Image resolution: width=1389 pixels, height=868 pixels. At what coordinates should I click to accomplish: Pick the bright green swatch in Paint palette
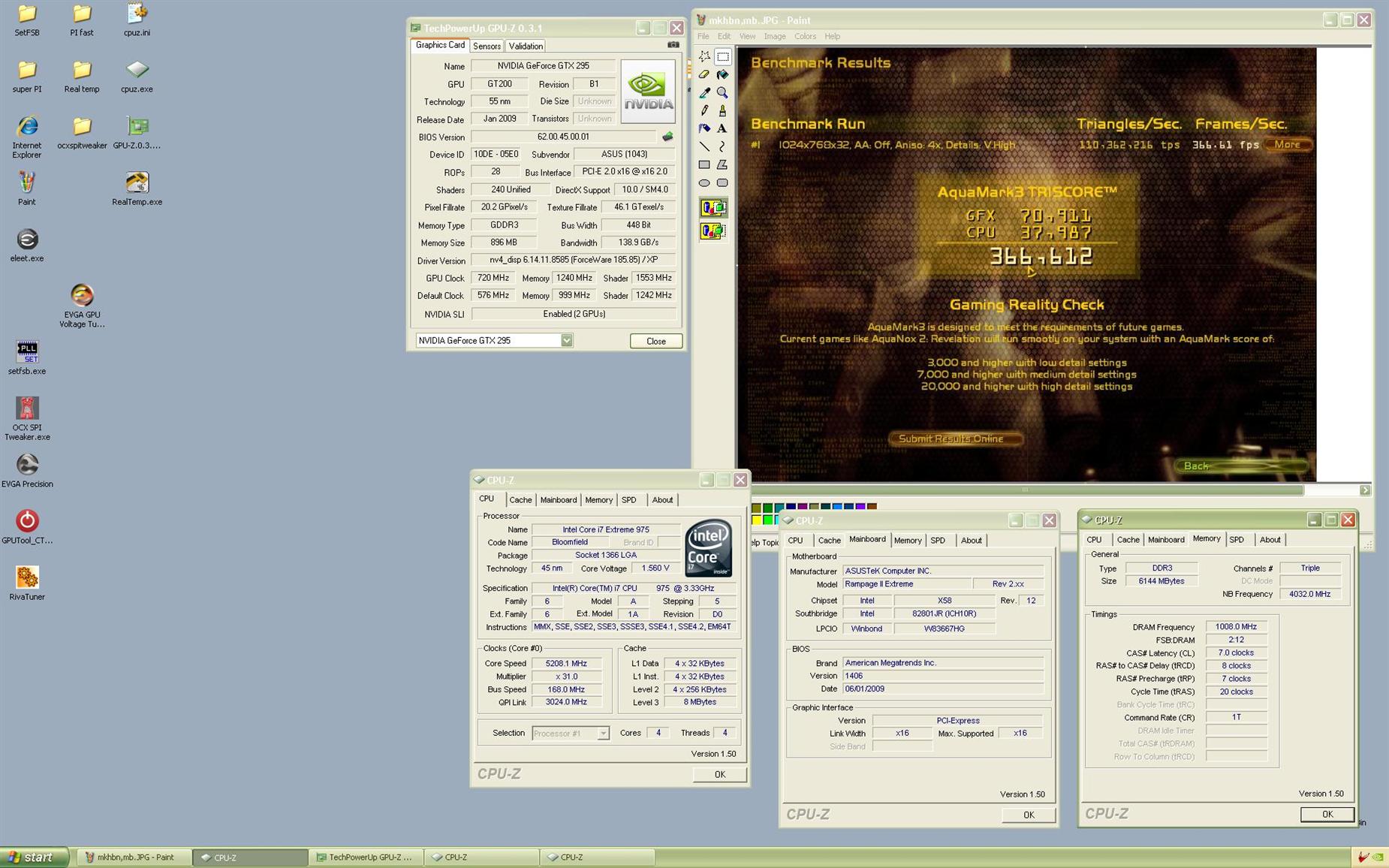pyautogui.click(x=767, y=520)
